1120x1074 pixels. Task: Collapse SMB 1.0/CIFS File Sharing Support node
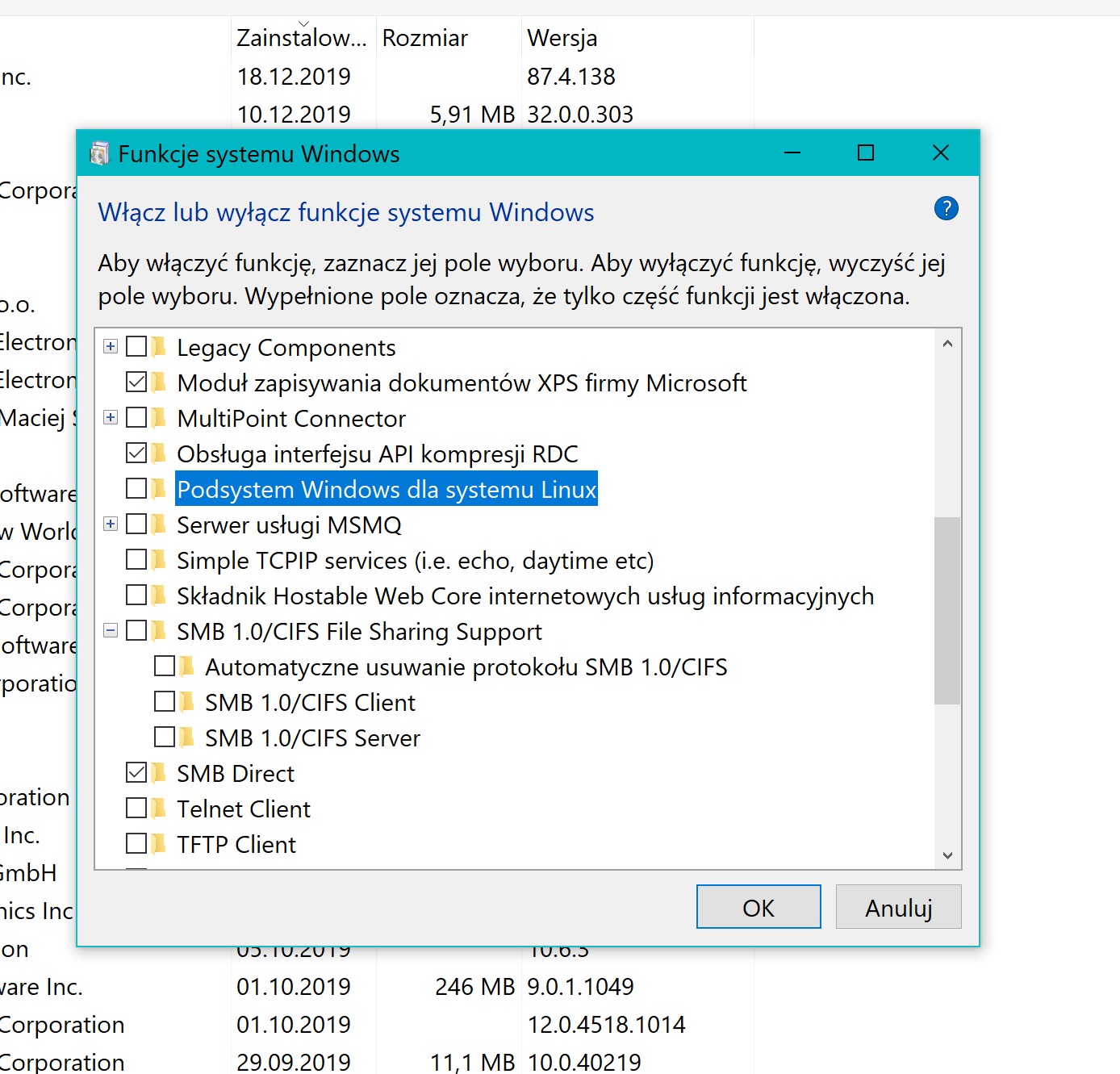[111, 630]
